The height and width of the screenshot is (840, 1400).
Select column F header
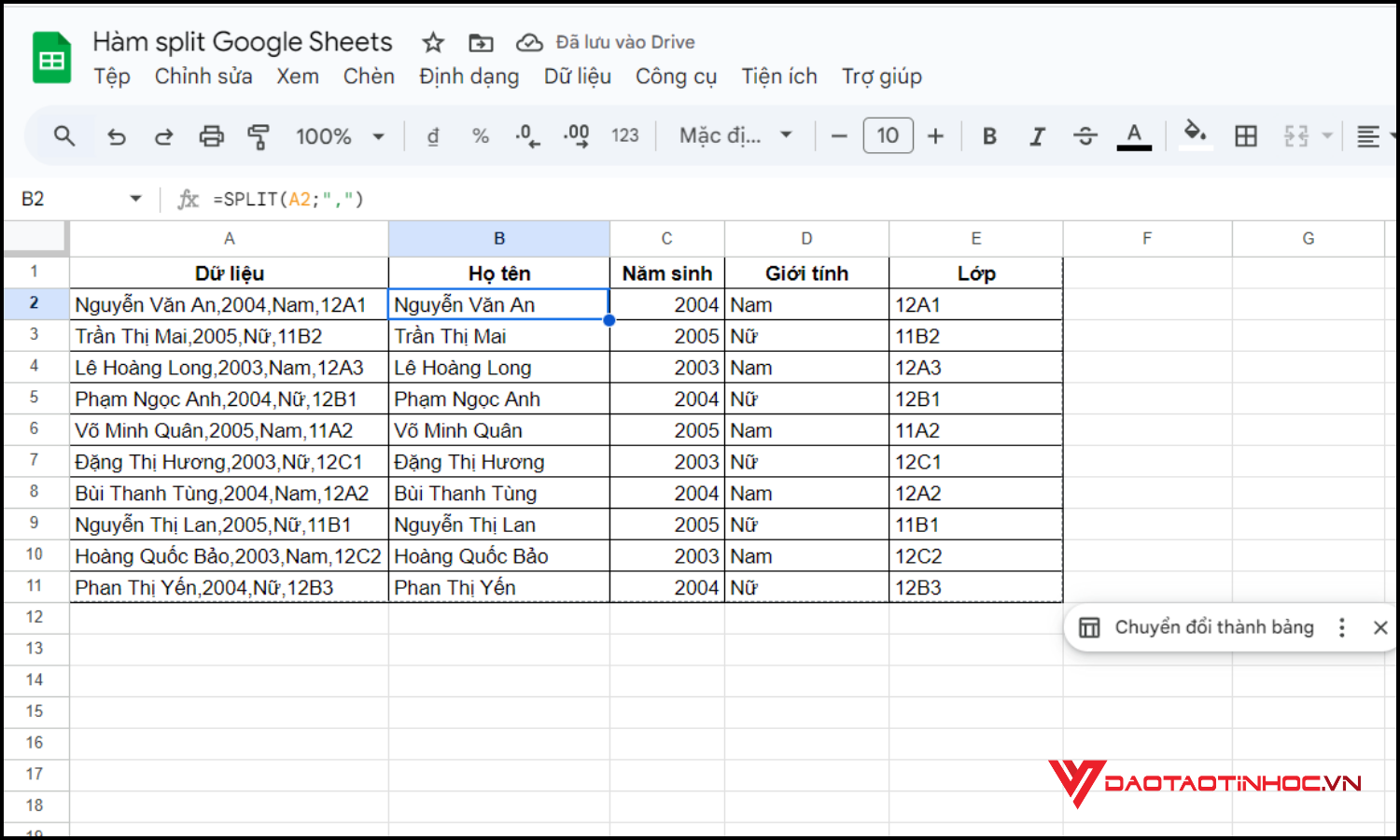[1147, 239]
